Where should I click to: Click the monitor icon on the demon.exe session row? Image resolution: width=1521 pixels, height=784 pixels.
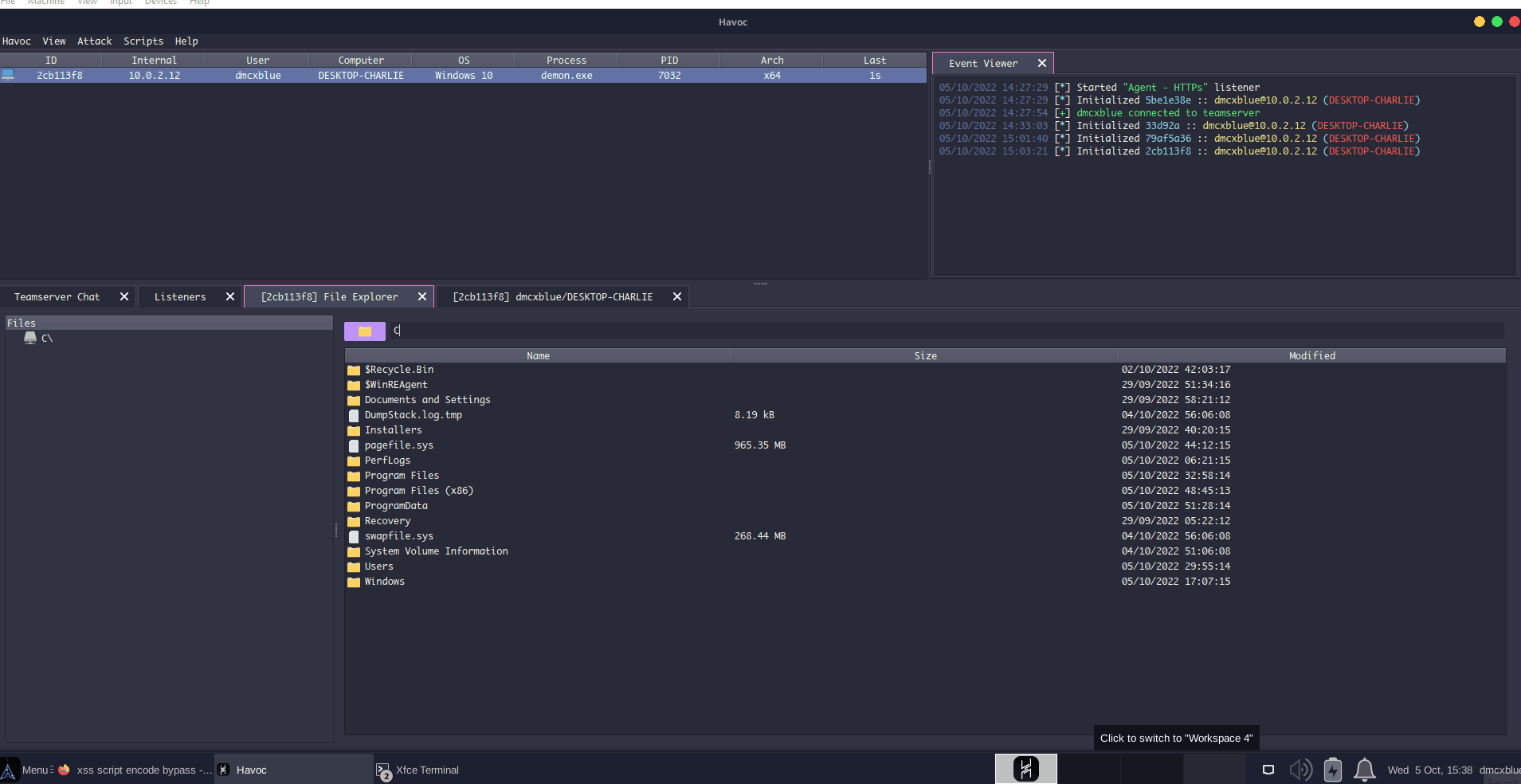(x=9, y=74)
